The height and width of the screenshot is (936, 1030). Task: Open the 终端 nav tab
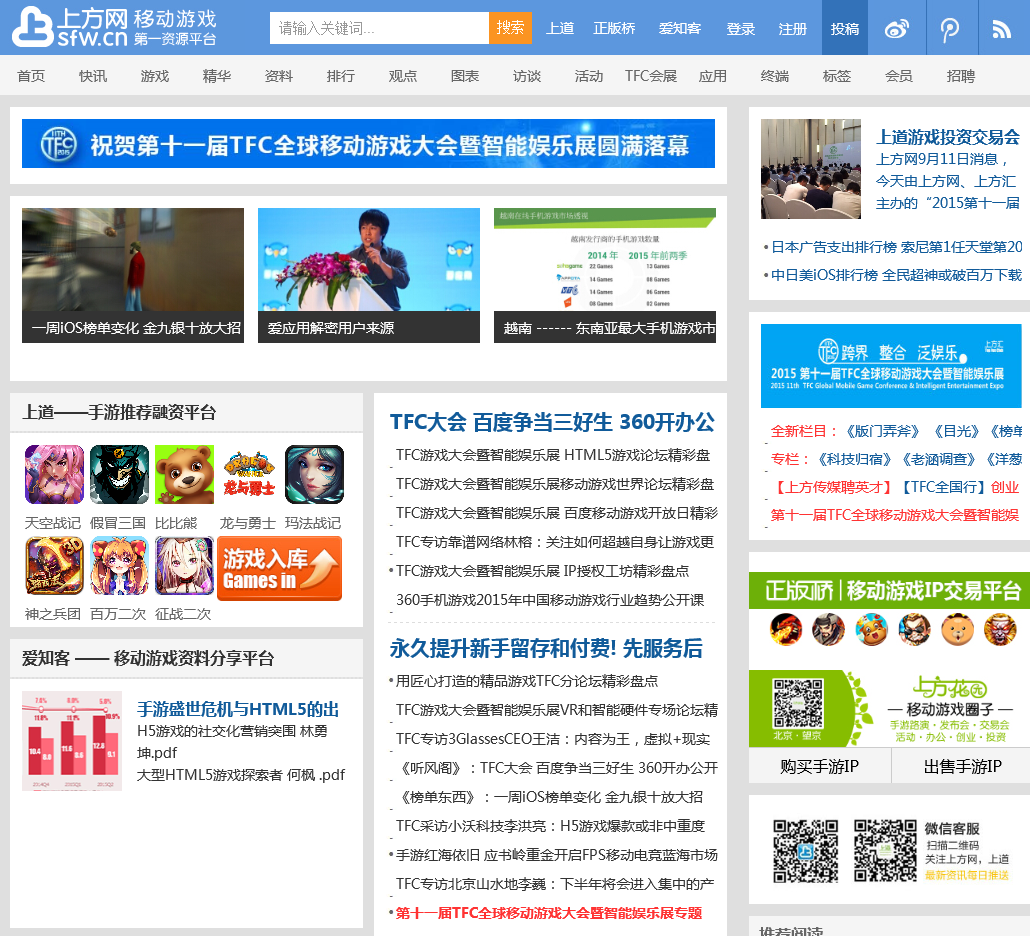click(774, 76)
